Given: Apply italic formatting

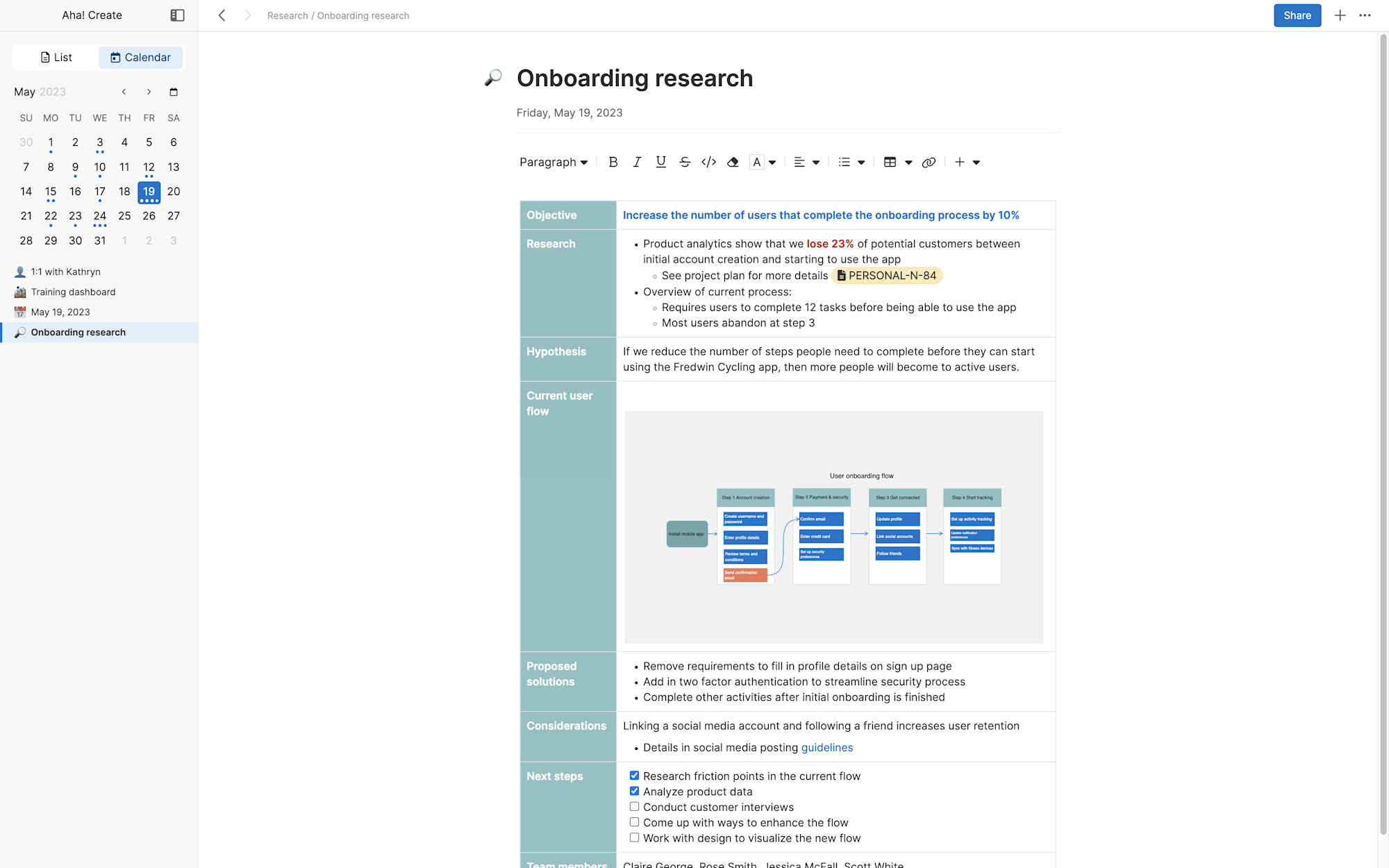Looking at the screenshot, I should 637,162.
